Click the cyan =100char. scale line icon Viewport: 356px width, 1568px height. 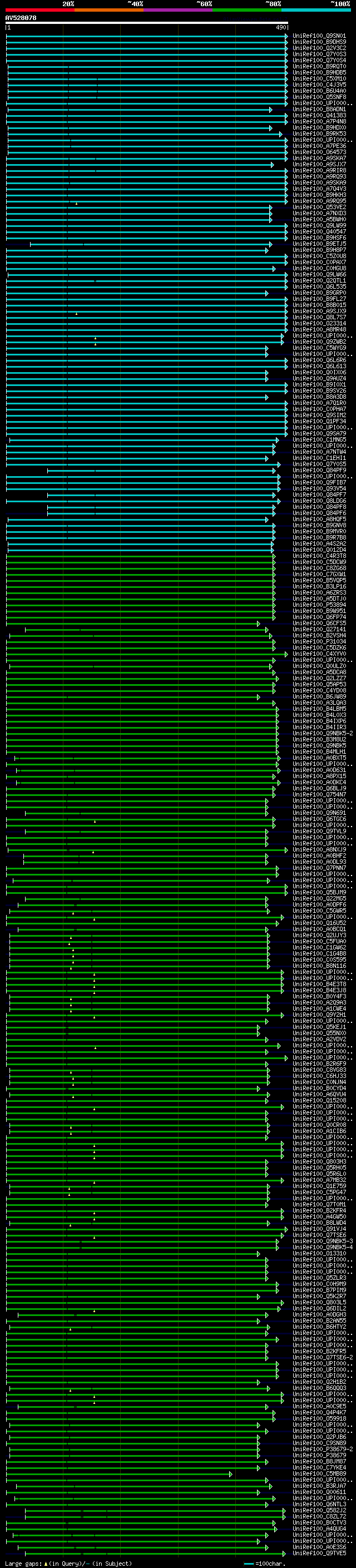248,1564
